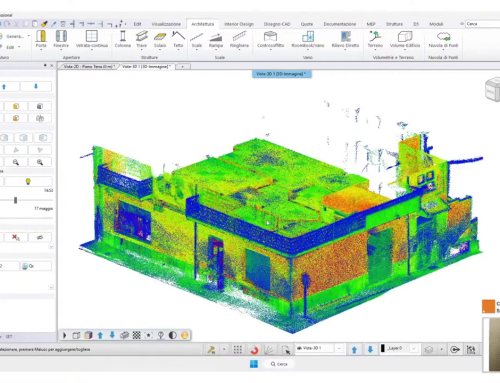Click the shaded cube icon in view toolbar
Viewport: 500px width, 383px height.
(88, 335)
